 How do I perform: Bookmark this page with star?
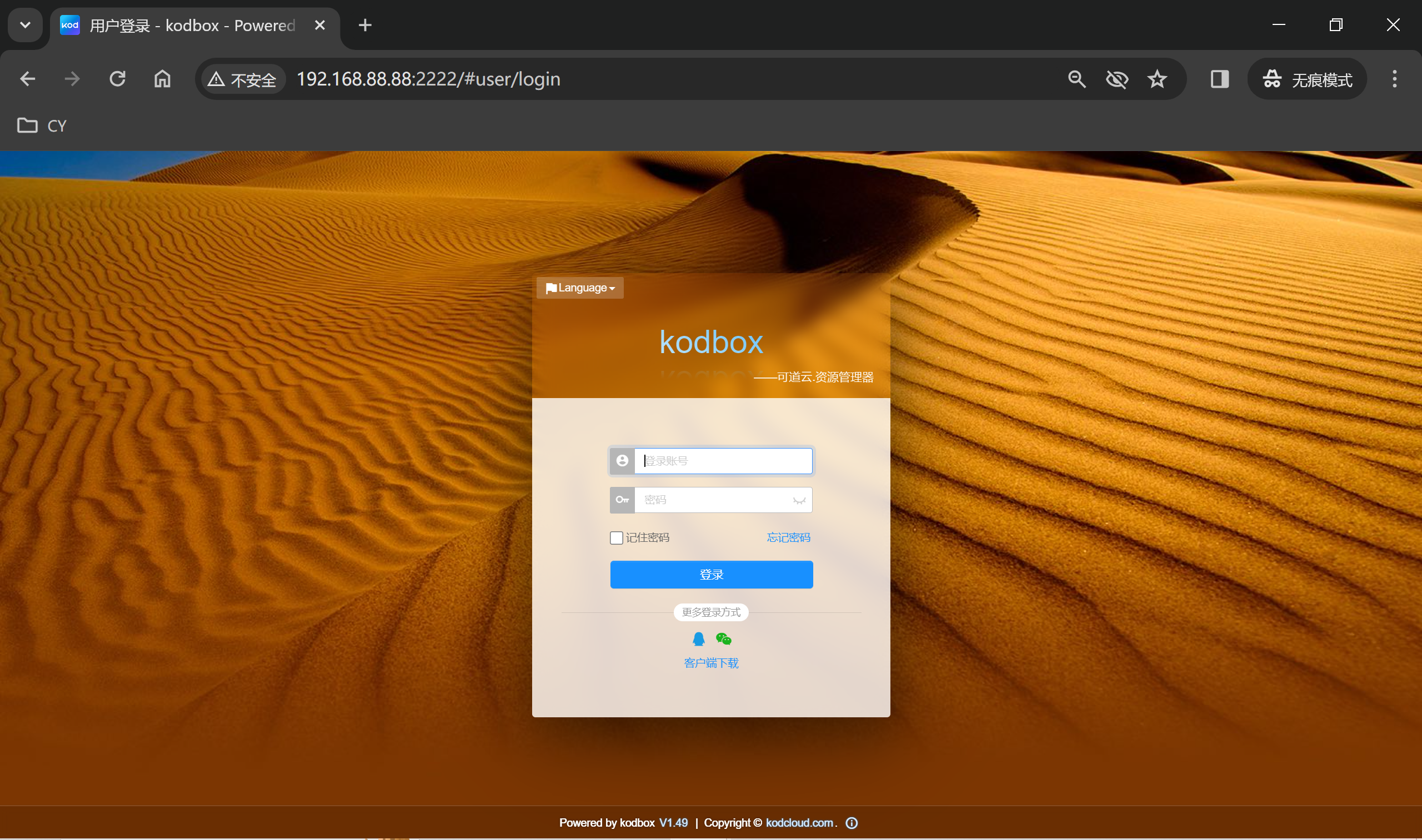(1157, 79)
